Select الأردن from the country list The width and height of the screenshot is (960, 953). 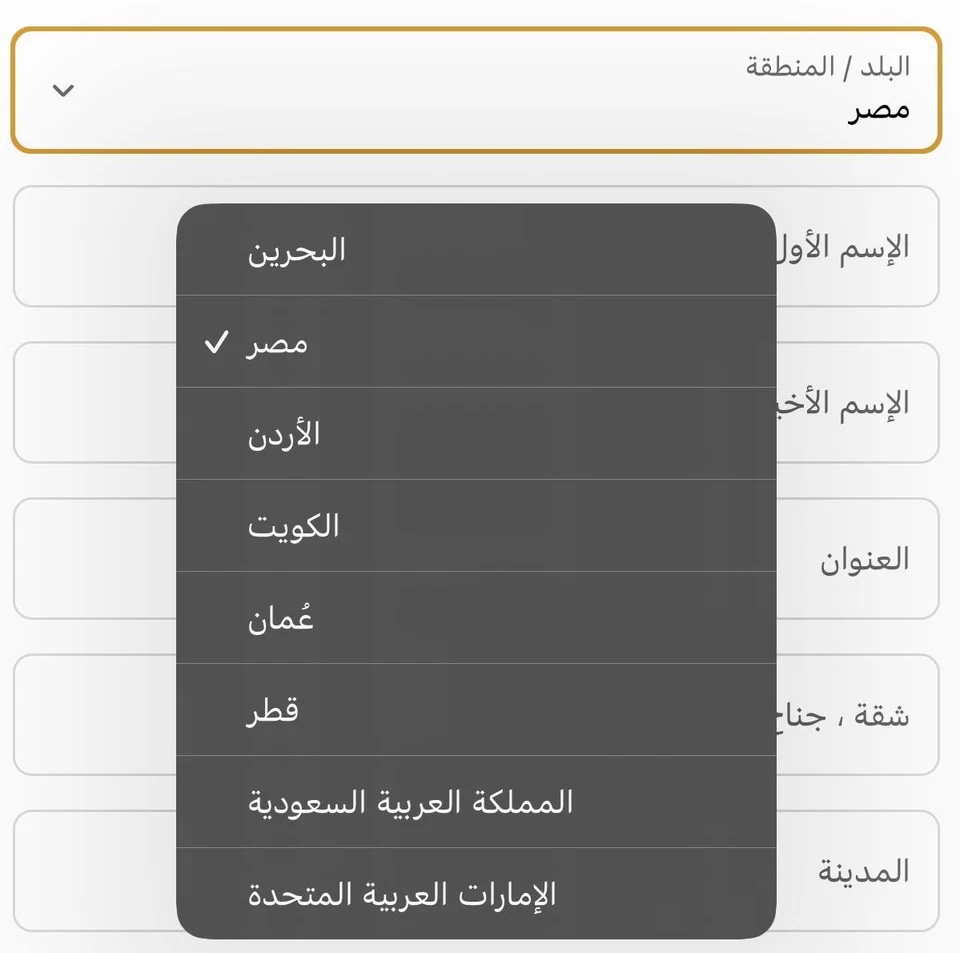coord(476,434)
